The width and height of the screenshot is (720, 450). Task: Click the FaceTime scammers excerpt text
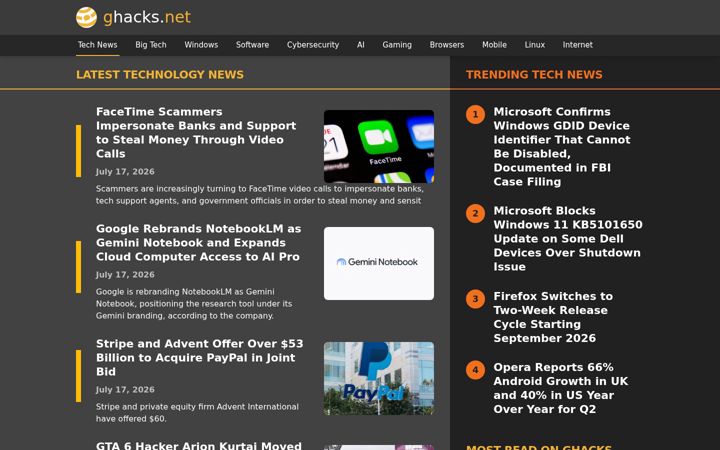click(259, 195)
